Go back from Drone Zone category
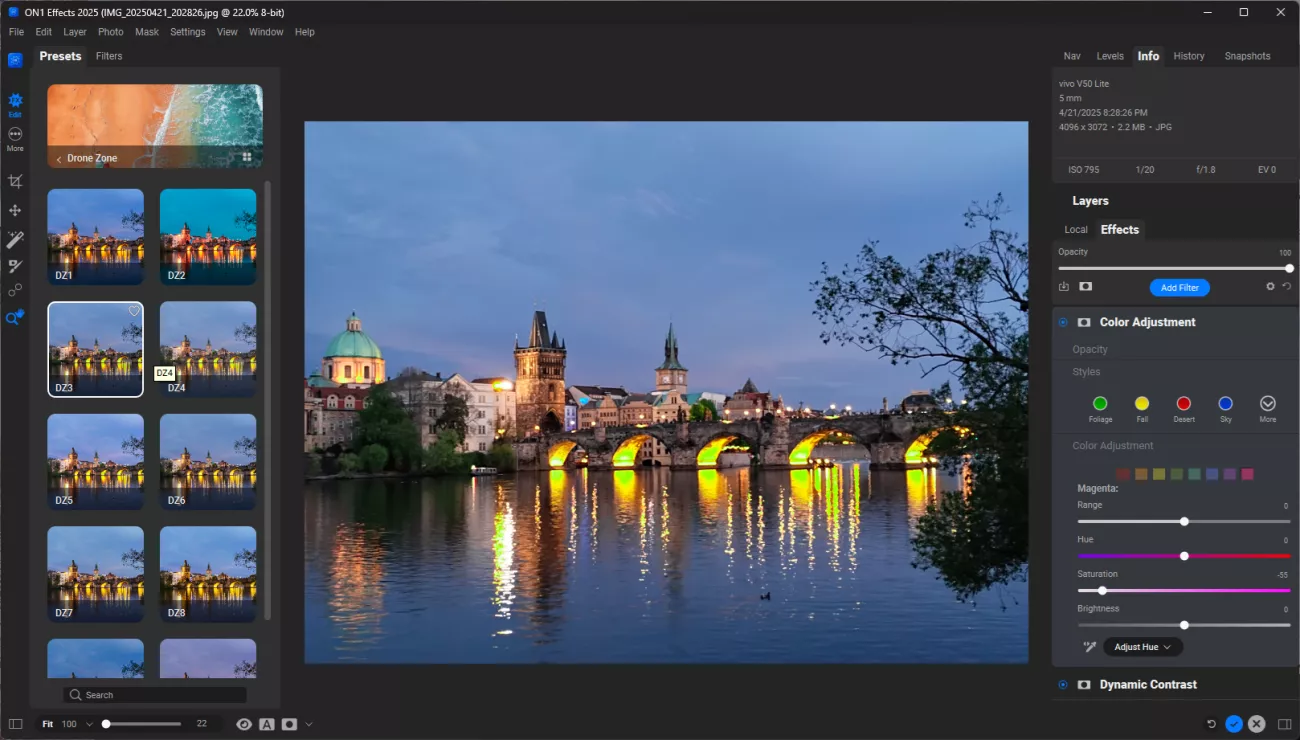The height and width of the screenshot is (740, 1300). pos(59,159)
